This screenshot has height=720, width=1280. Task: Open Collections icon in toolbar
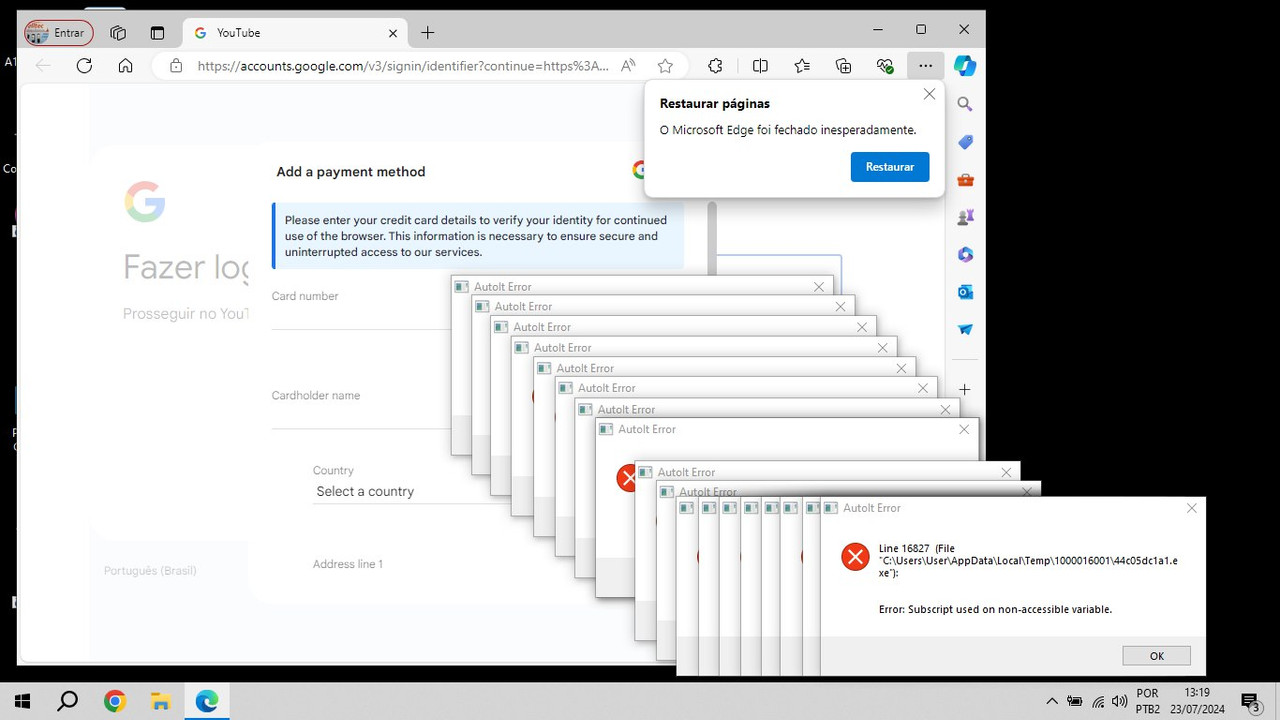(x=843, y=66)
